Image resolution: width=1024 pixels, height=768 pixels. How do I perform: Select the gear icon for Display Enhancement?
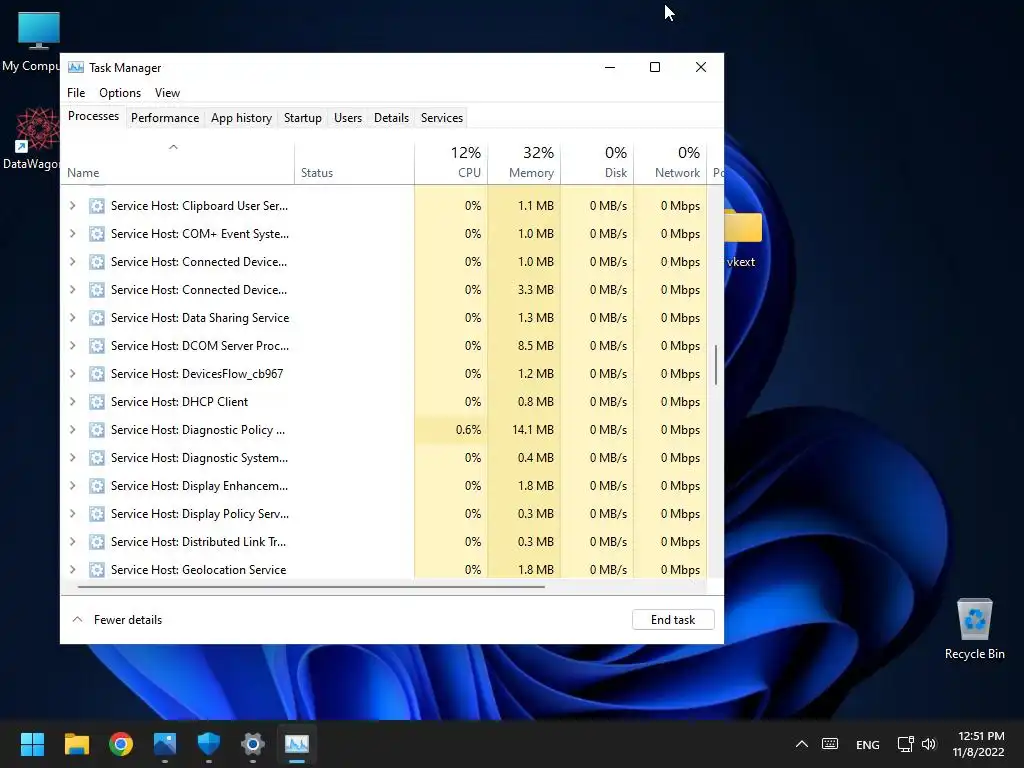pos(97,487)
